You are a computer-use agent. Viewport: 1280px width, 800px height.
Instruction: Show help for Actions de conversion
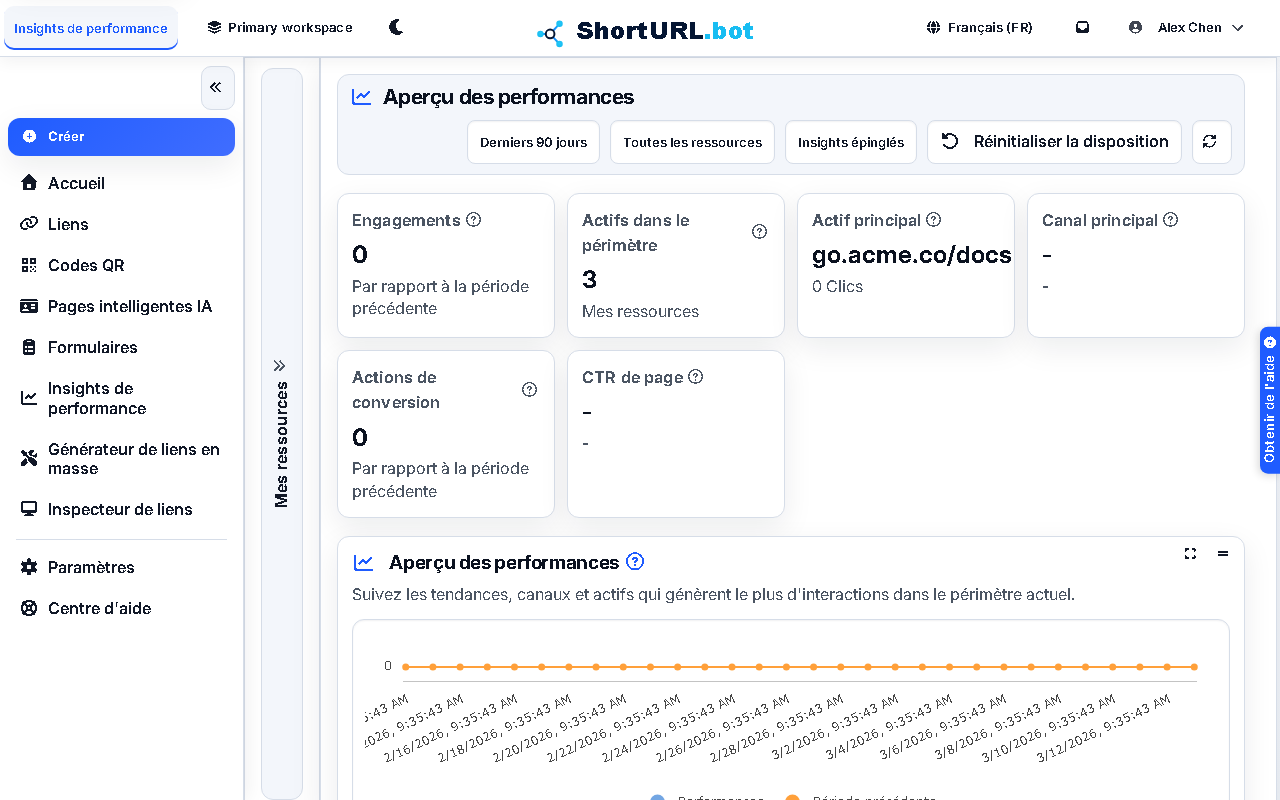(530, 389)
